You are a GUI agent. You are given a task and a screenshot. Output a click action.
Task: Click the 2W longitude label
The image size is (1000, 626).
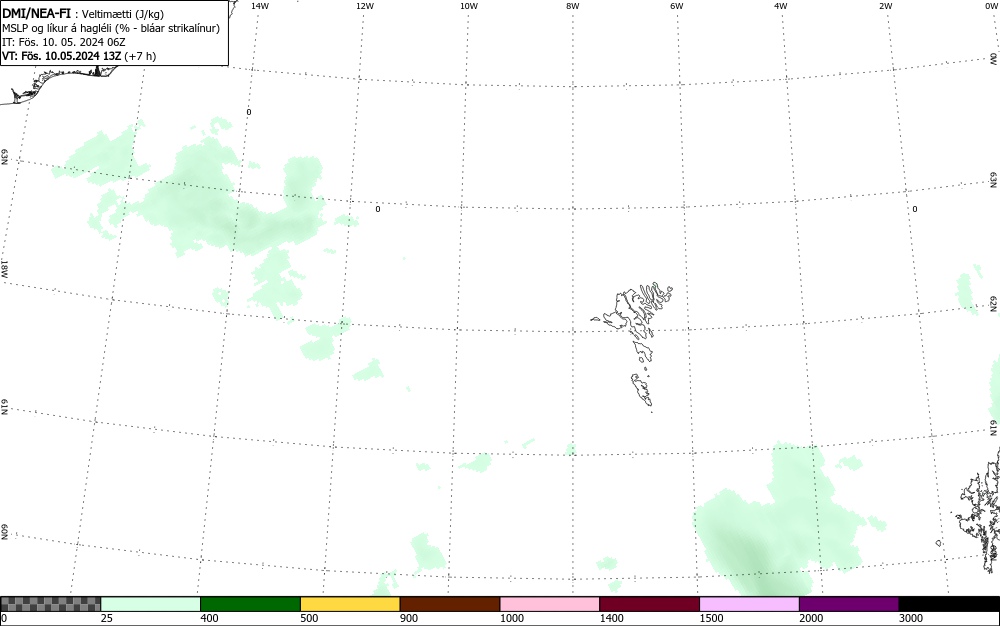point(885,6)
